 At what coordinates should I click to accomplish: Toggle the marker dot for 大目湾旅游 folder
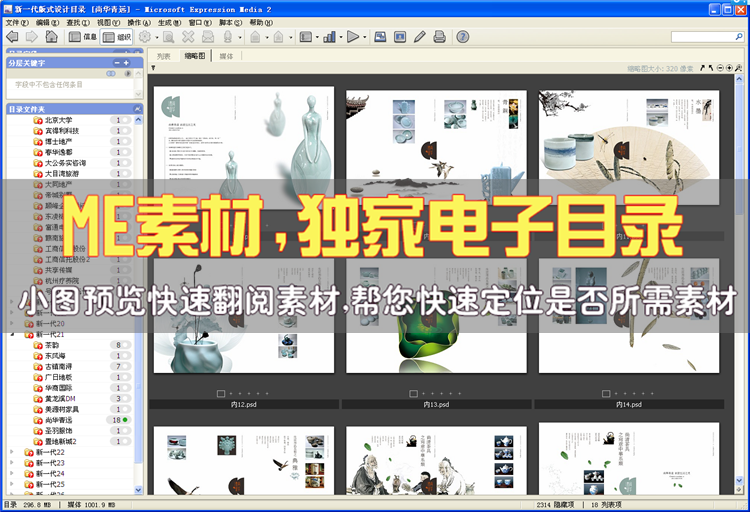coord(126,173)
